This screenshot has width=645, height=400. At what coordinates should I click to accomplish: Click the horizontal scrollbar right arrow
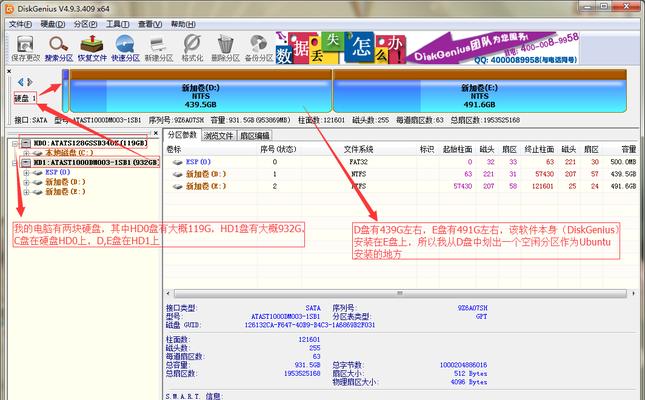[x=633, y=293]
